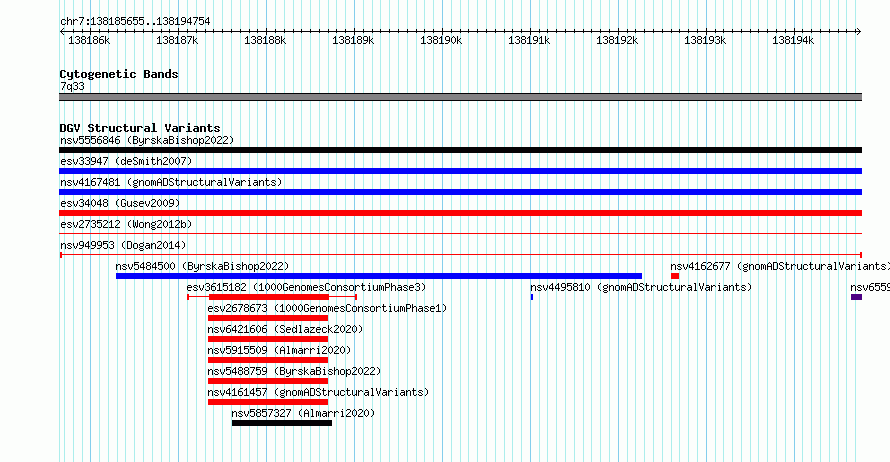Image resolution: width=890 pixels, height=462 pixels.
Task: Click the 138189k ruler label
Action: point(353,41)
